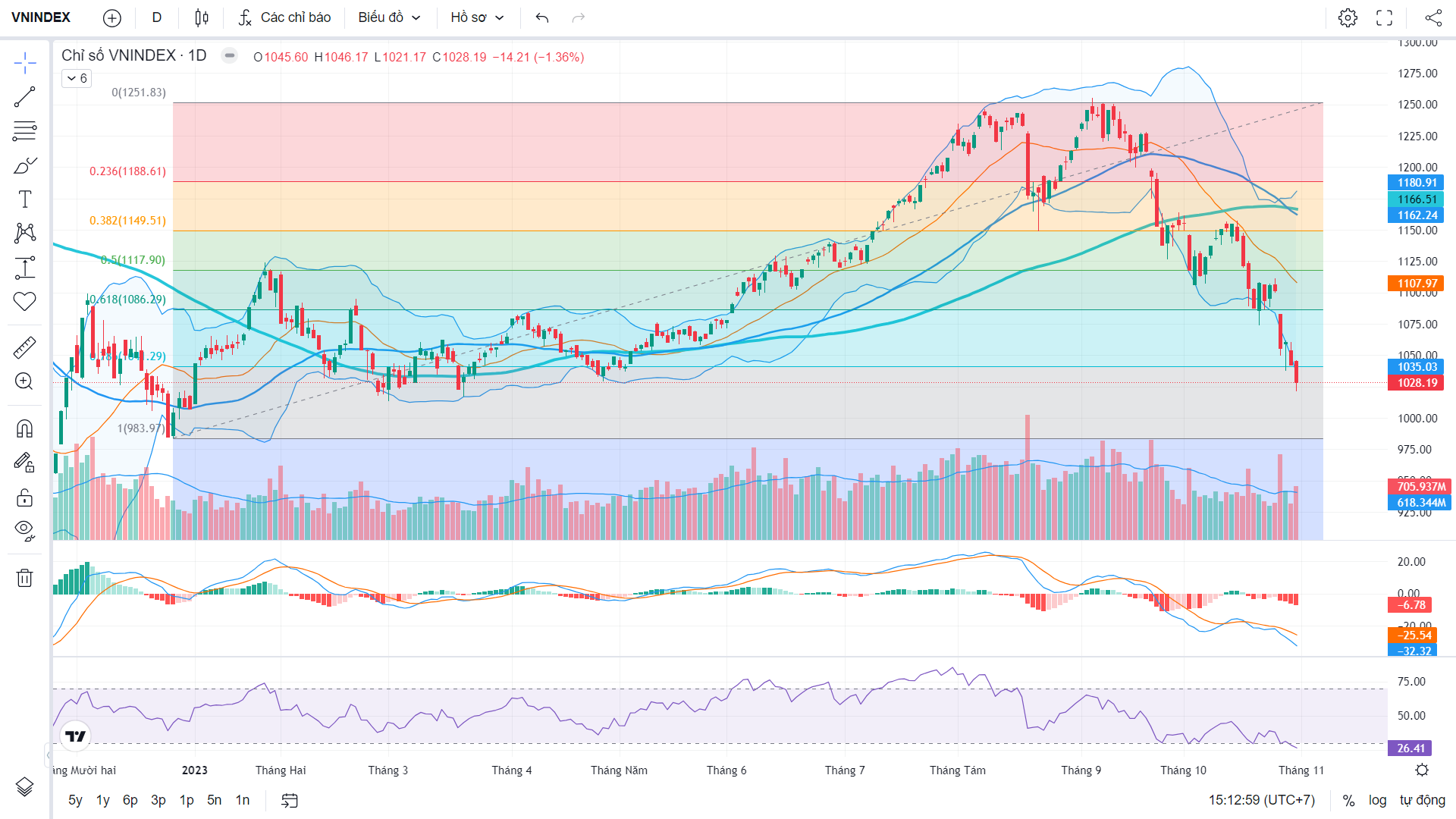Open the heart icons menu

(x=24, y=302)
